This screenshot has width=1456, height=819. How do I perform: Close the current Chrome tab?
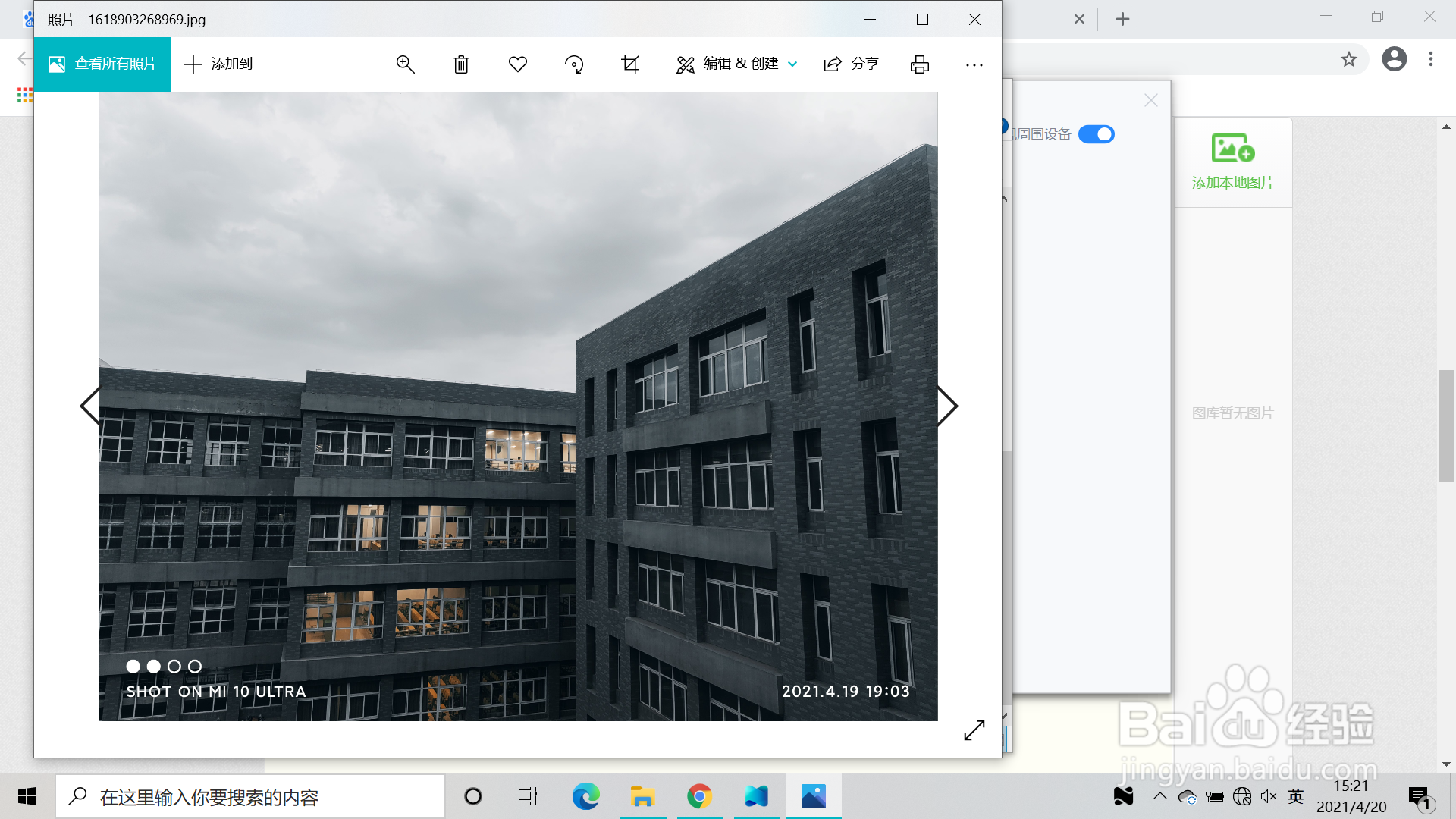(x=1080, y=19)
